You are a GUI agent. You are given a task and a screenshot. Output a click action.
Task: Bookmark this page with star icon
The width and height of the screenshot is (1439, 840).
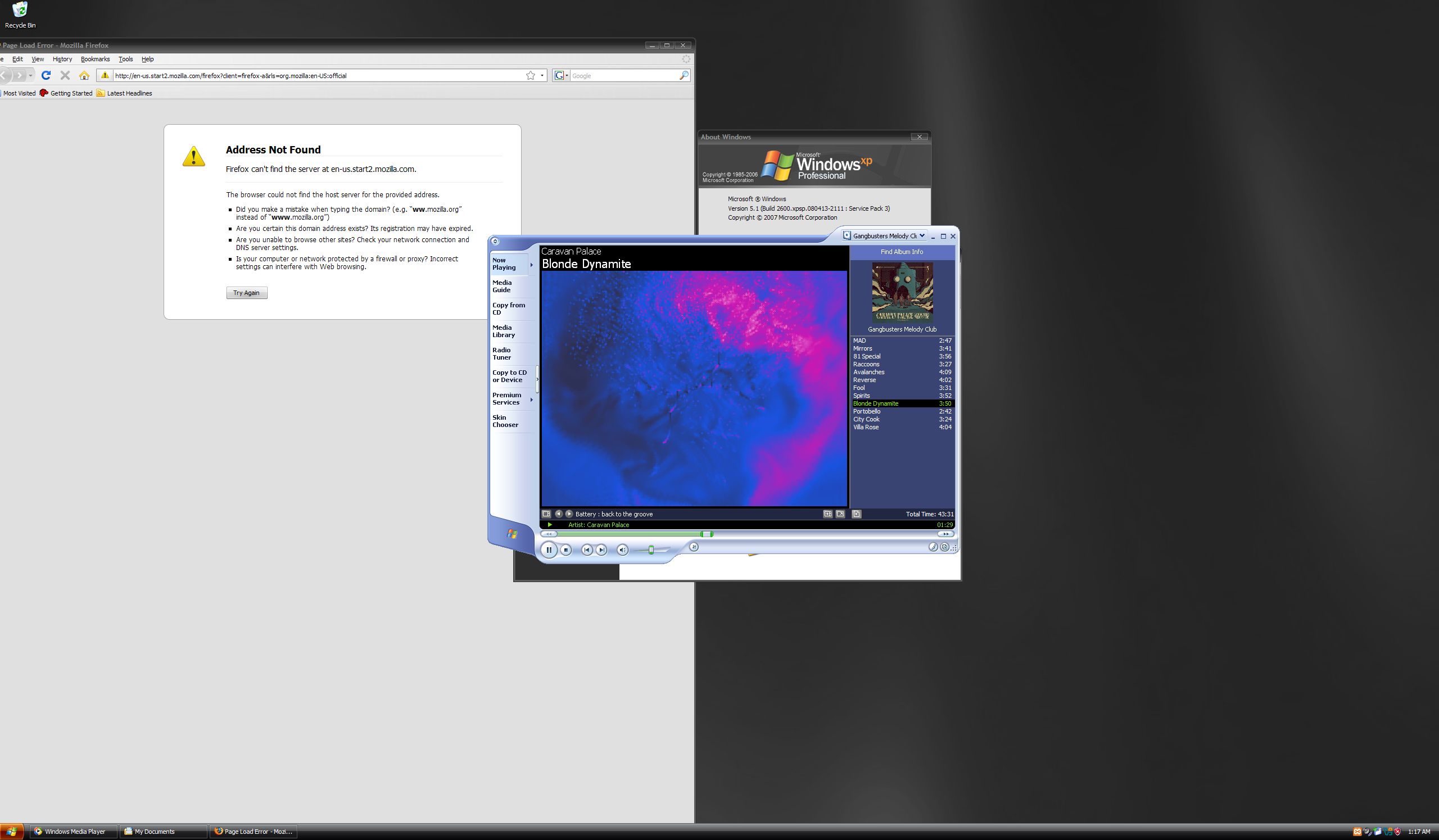tap(531, 75)
